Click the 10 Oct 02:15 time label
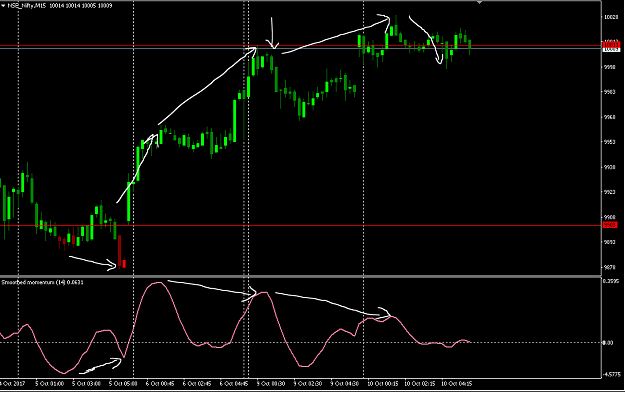The width and height of the screenshot is (625, 393). [420, 384]
